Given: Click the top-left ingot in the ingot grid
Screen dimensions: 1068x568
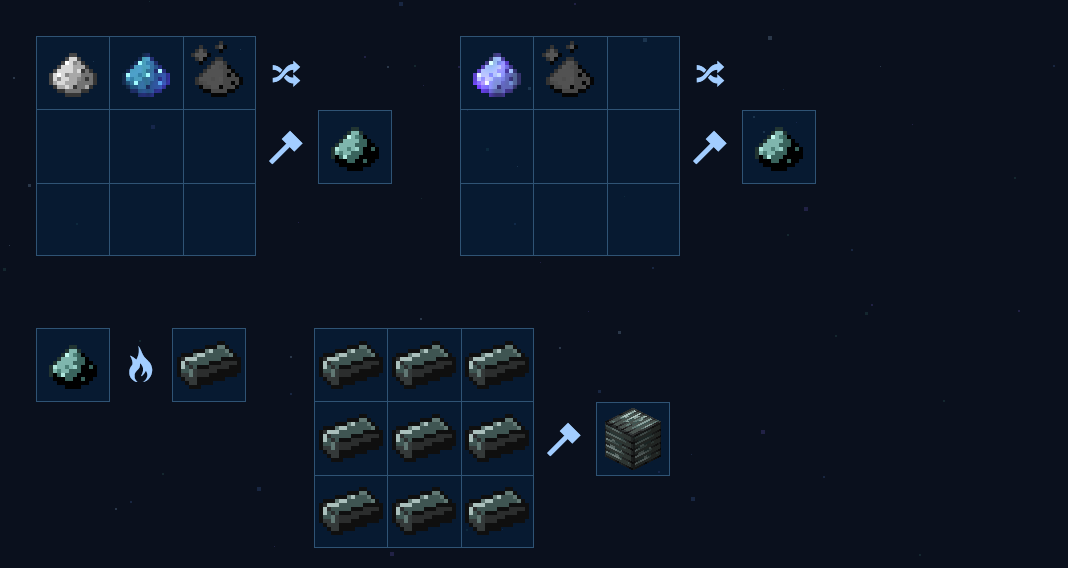Looking at the screenshot, I should coord(351,365).
